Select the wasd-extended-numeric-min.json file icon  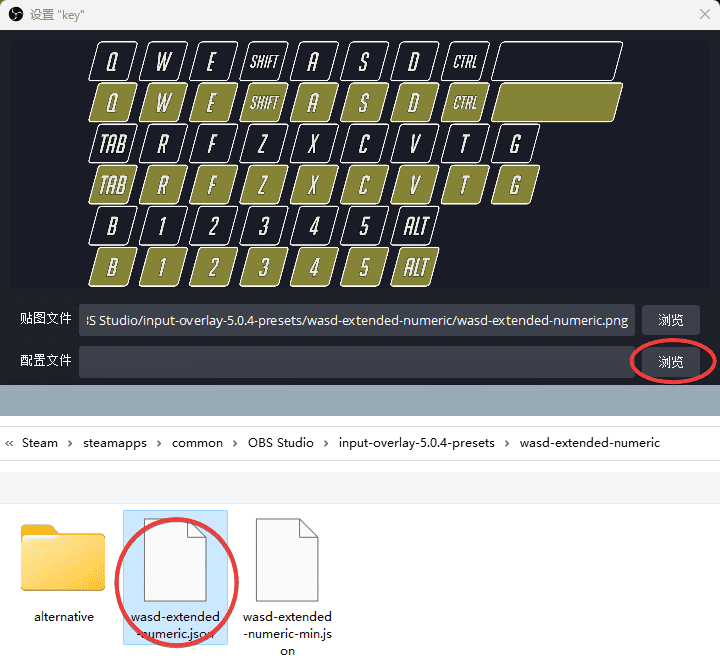tap(287, 560)
